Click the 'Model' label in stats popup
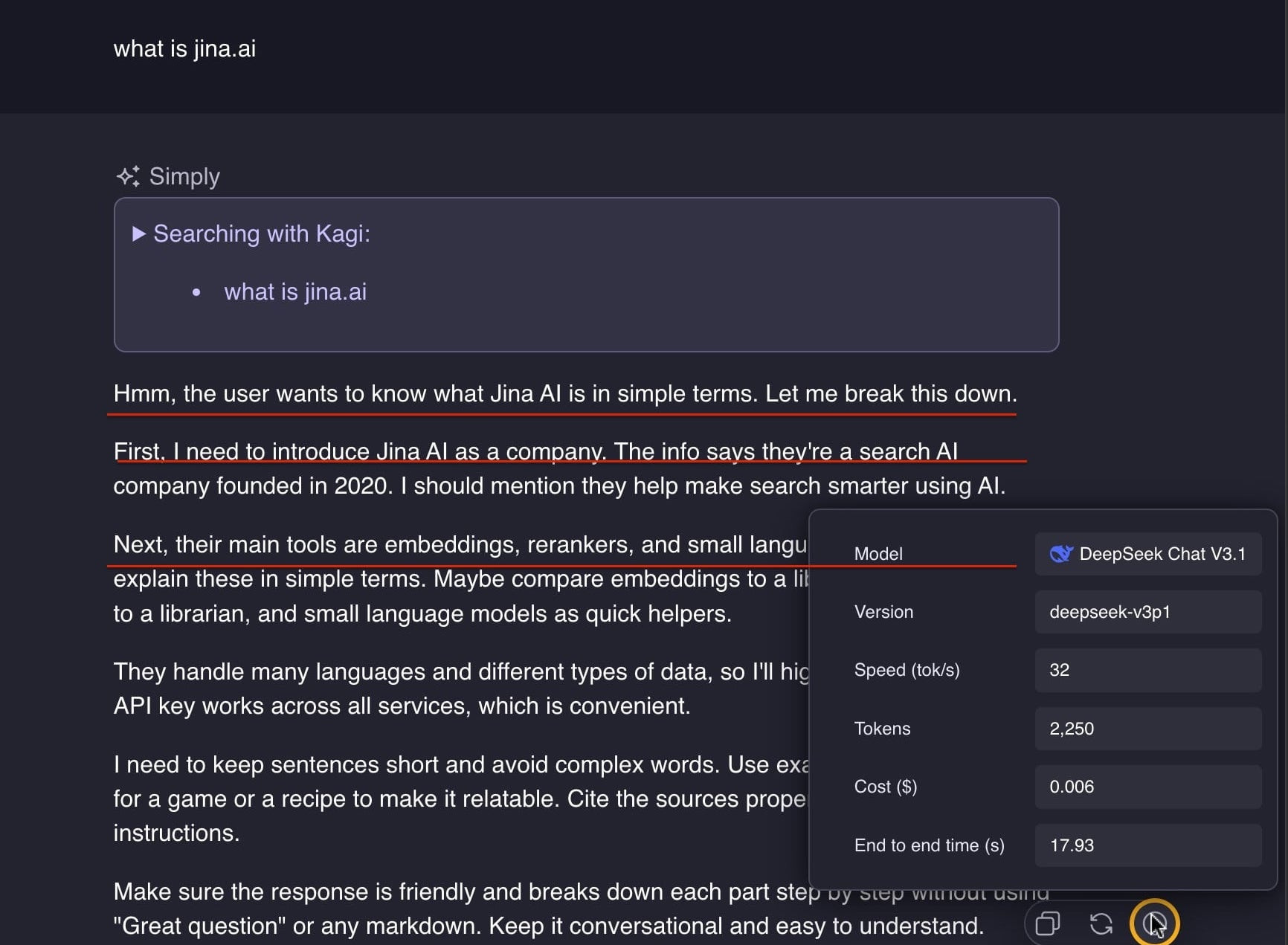1288x945 pixels. 878,554
